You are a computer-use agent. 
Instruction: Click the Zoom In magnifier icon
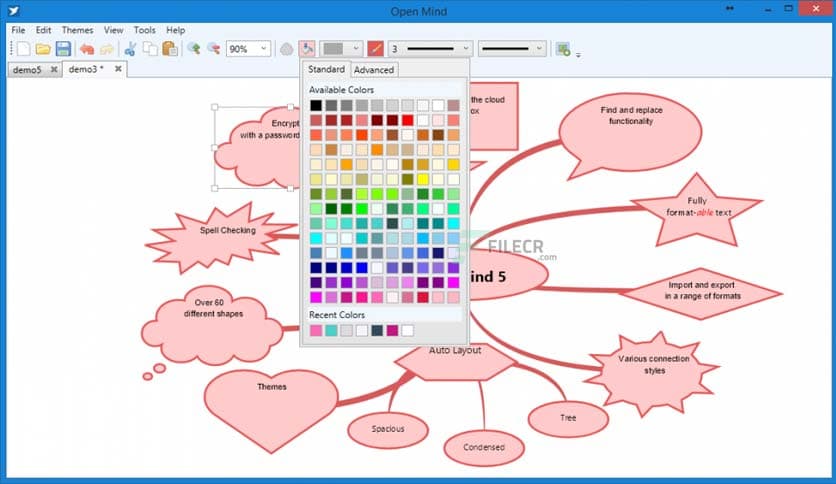click(x=194, y=49)
